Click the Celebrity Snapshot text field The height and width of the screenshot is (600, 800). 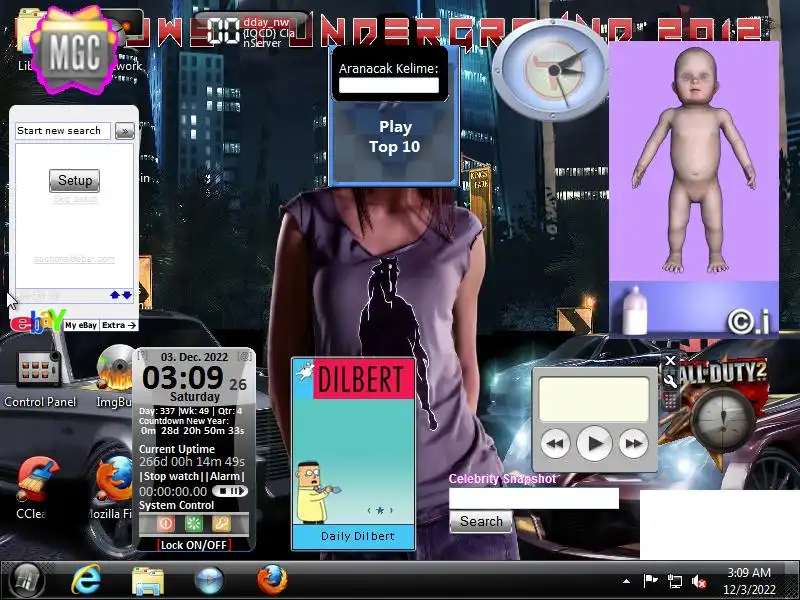pyautogui.click(x=534, y=498)
